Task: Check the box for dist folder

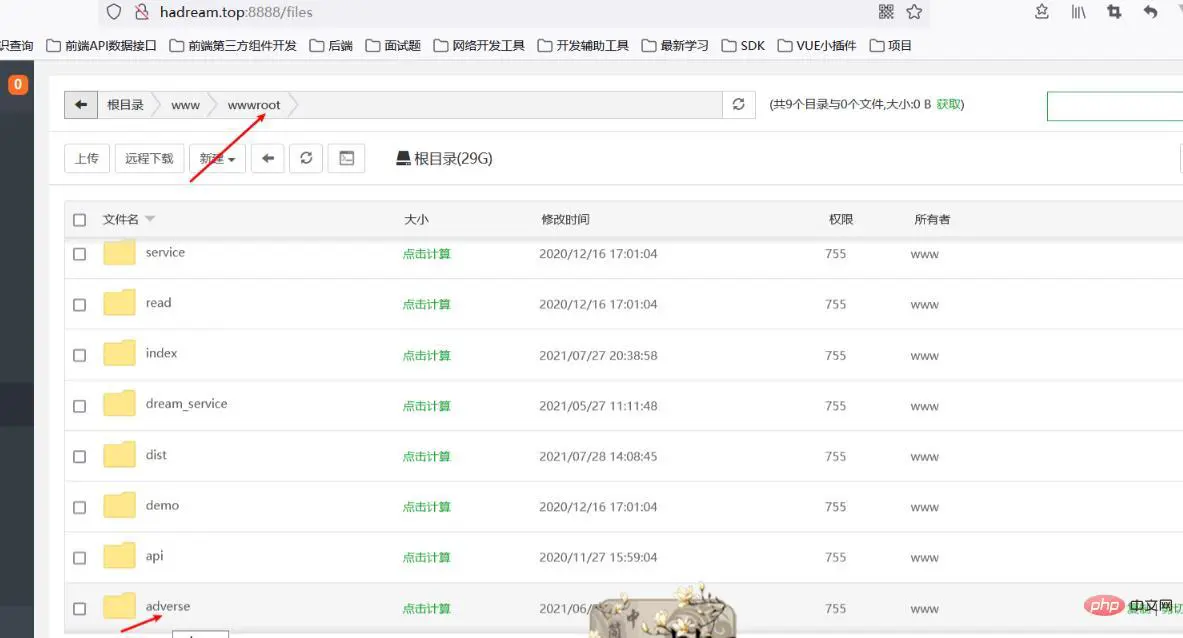Action: (79, 457)
